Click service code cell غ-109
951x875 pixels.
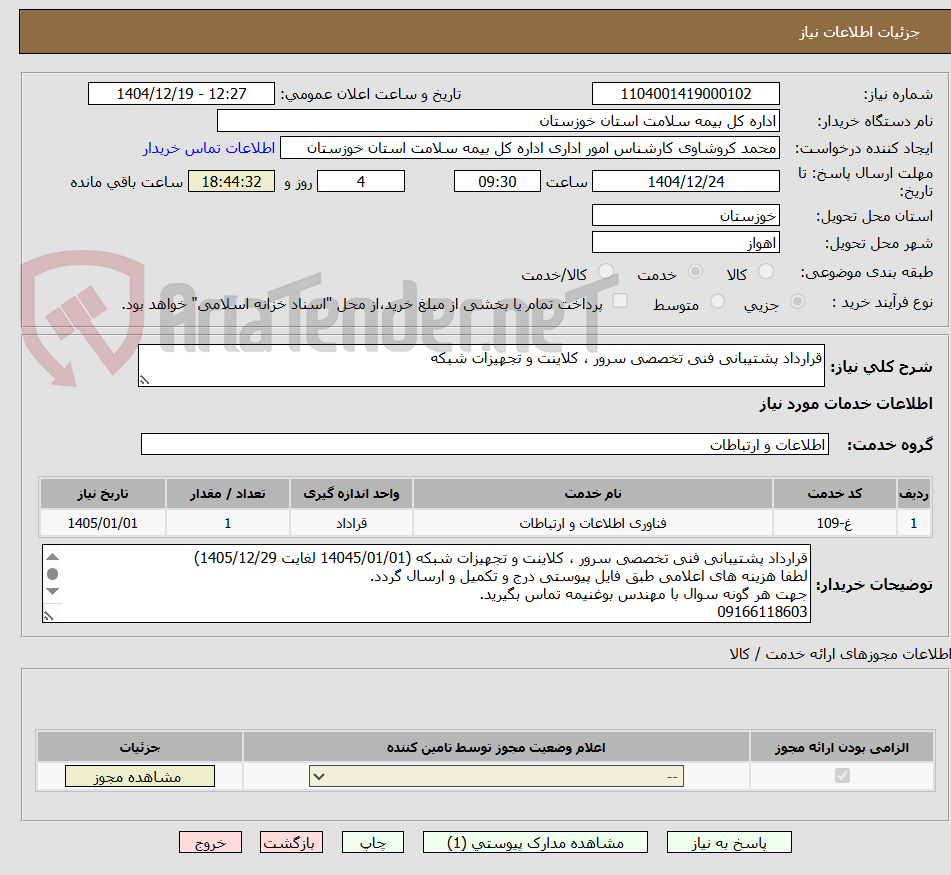834,523
